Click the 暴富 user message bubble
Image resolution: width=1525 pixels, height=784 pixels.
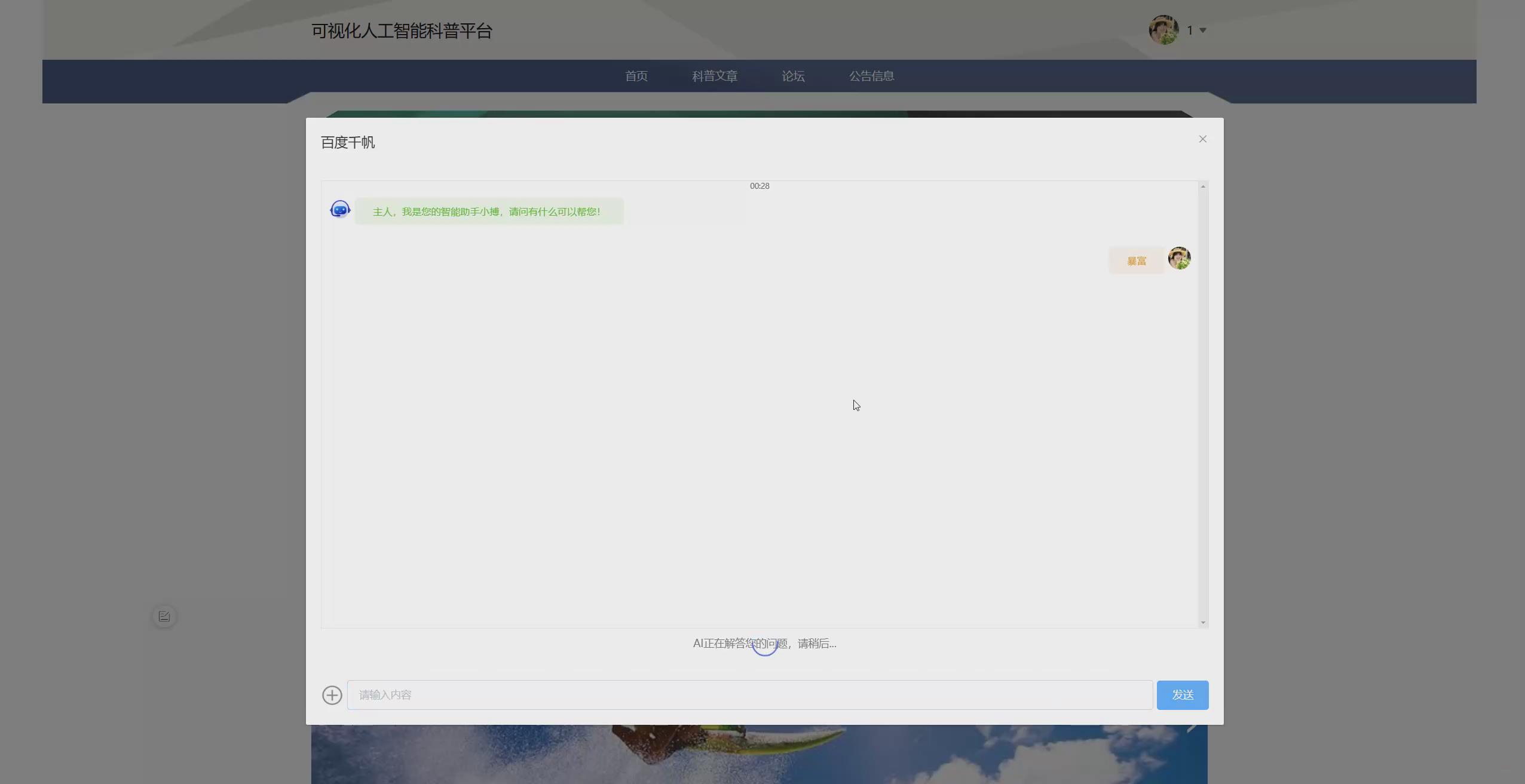click(1136, 261)
